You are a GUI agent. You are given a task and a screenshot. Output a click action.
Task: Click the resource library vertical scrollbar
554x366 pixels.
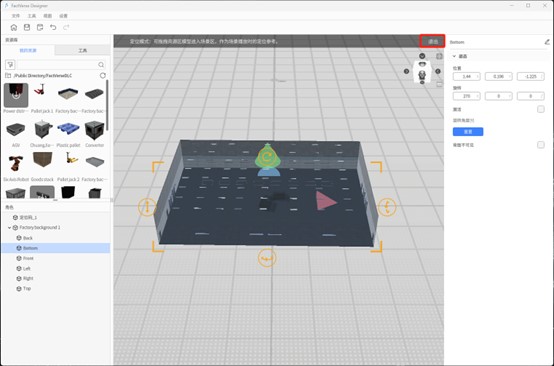tap(107, 105)
